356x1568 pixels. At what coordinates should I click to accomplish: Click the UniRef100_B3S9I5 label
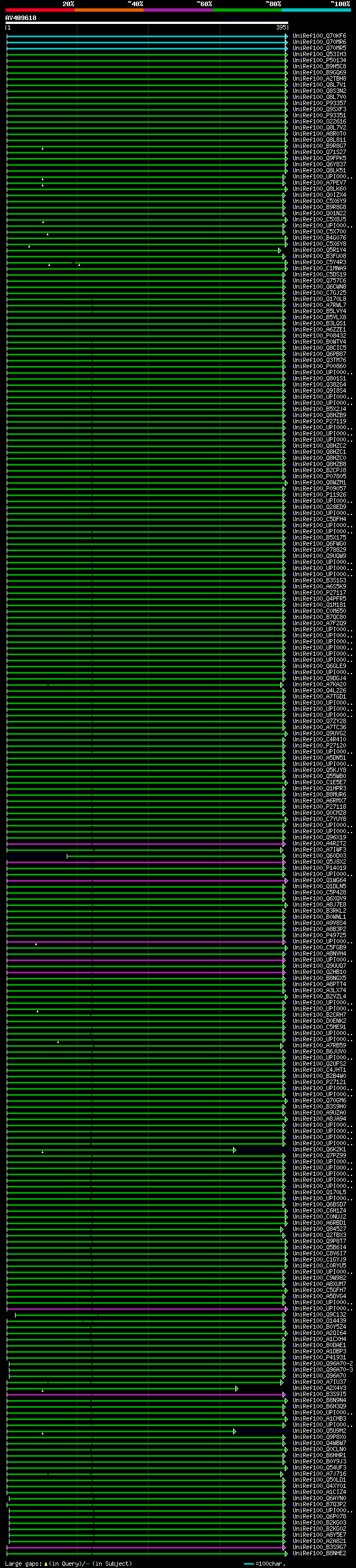[319, 1394]
